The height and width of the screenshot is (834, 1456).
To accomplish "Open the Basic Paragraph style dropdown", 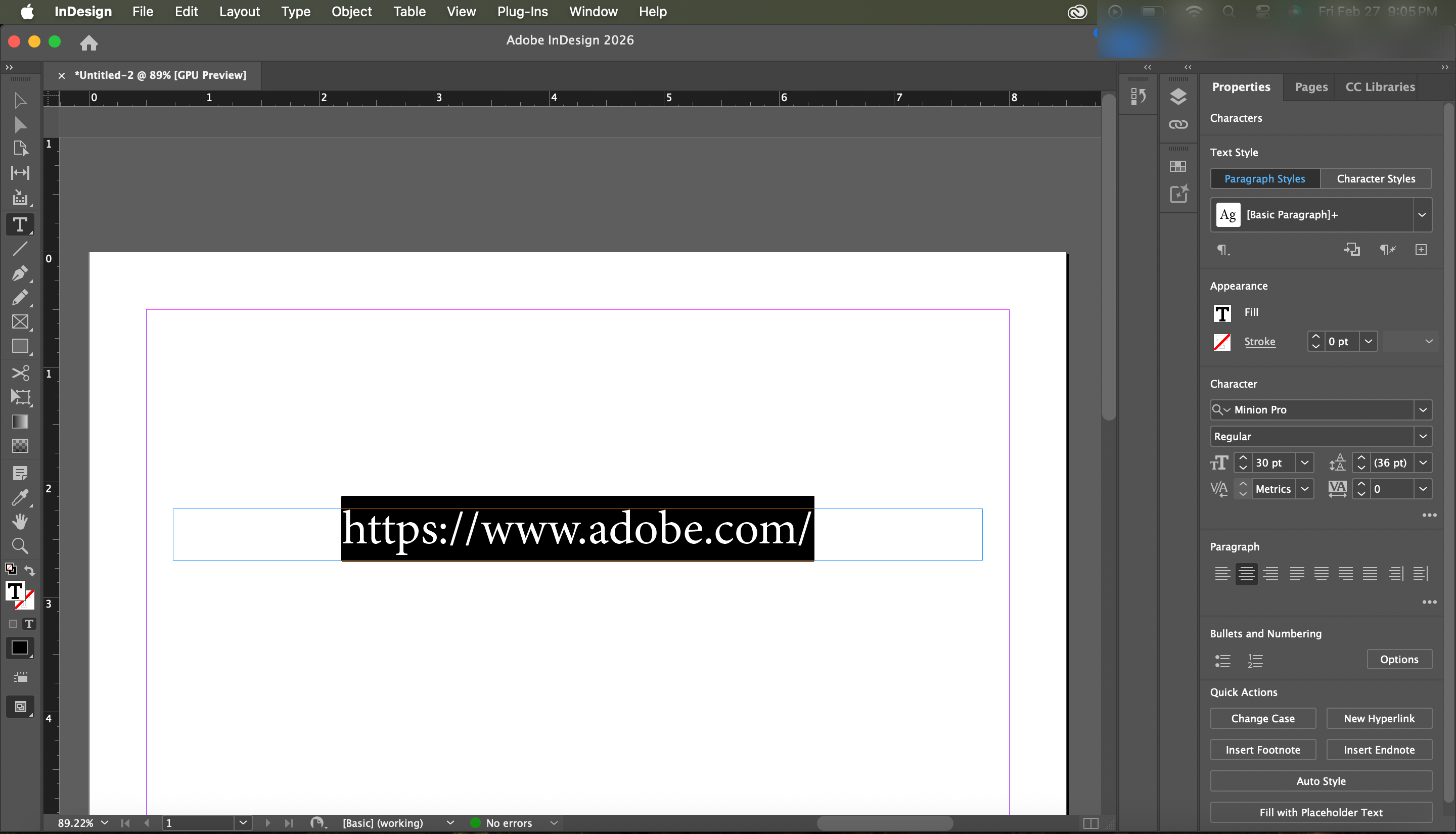I will pos(1422,215).
